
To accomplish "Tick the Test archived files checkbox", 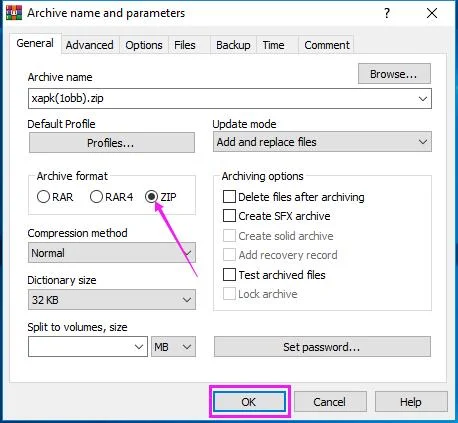I will (229, 275).
